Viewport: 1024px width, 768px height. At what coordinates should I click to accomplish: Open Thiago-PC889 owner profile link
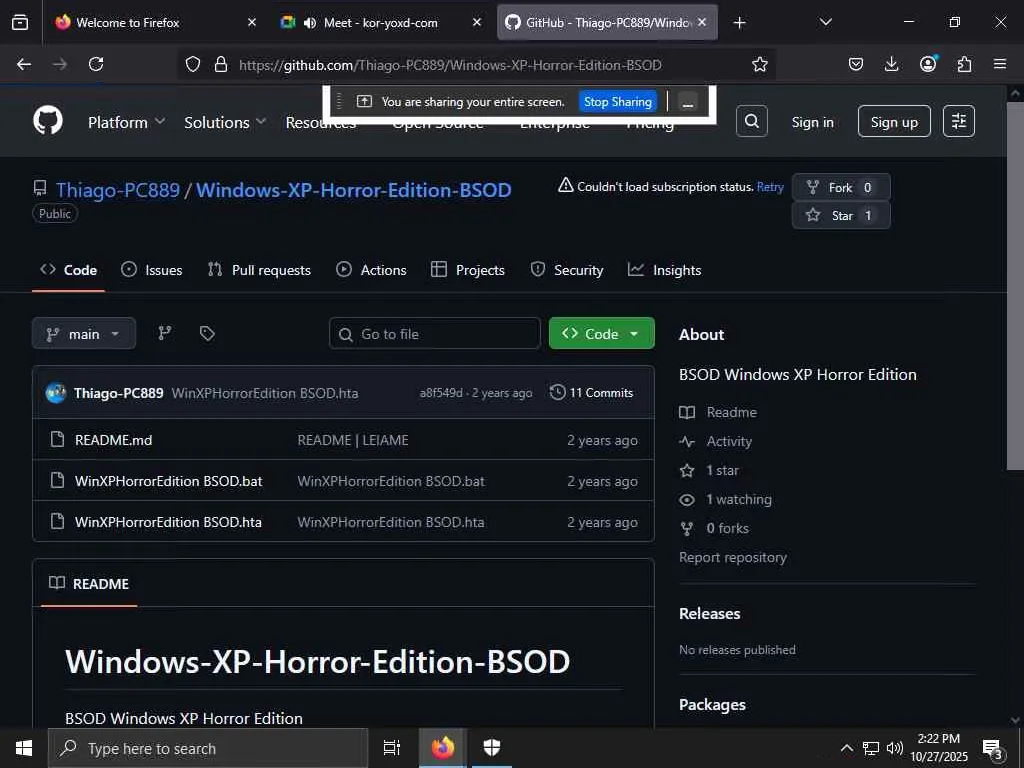(x=118, y=190)
